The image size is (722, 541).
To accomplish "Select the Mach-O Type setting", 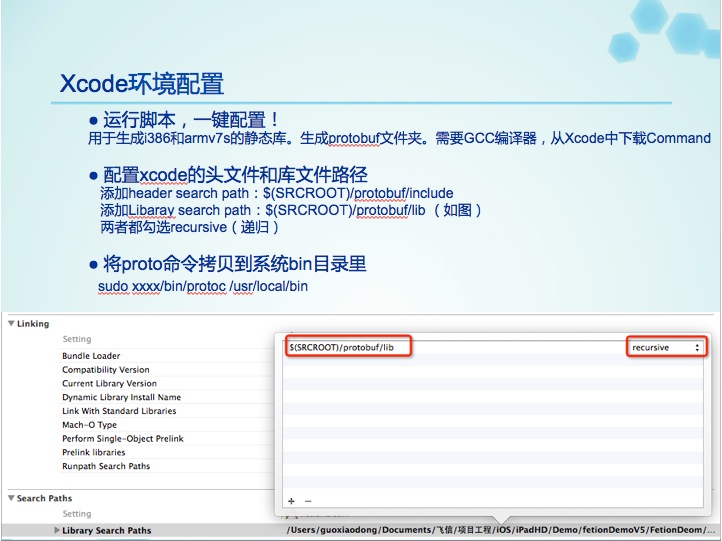I will point(89,425).
